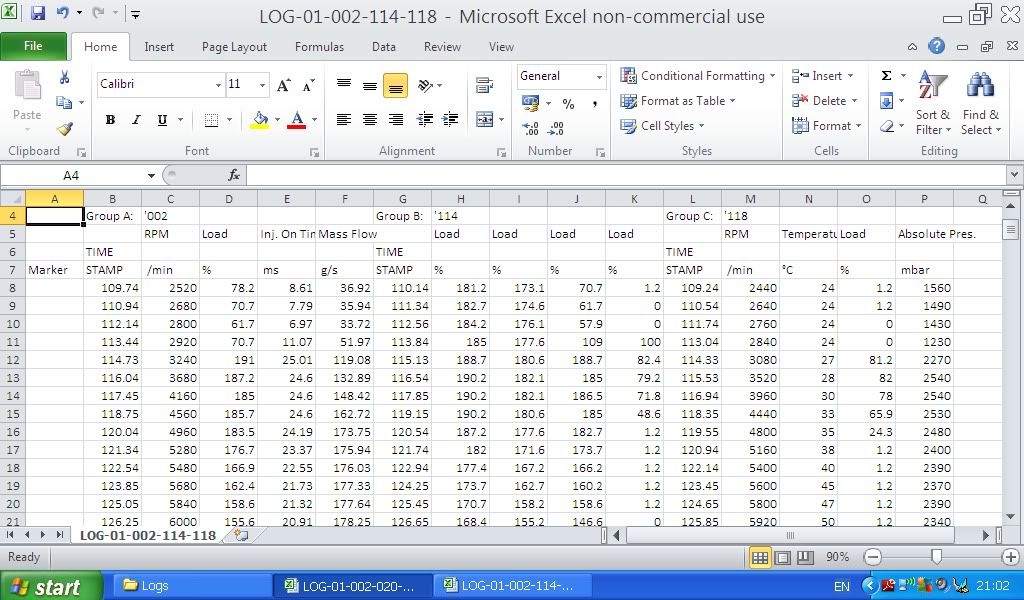Open the Formulas ribbon tab
The height and width of the screenshot is (600, 1024).
tap(319, 47)
